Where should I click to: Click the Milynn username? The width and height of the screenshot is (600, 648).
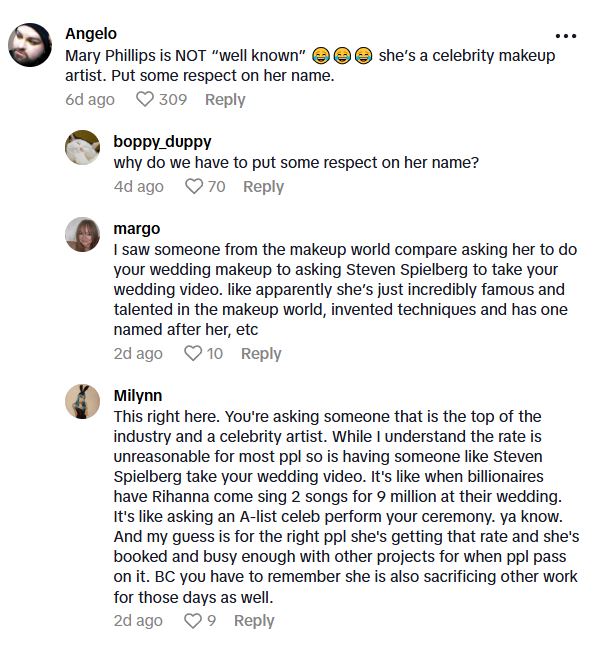(x=138, y=395)
